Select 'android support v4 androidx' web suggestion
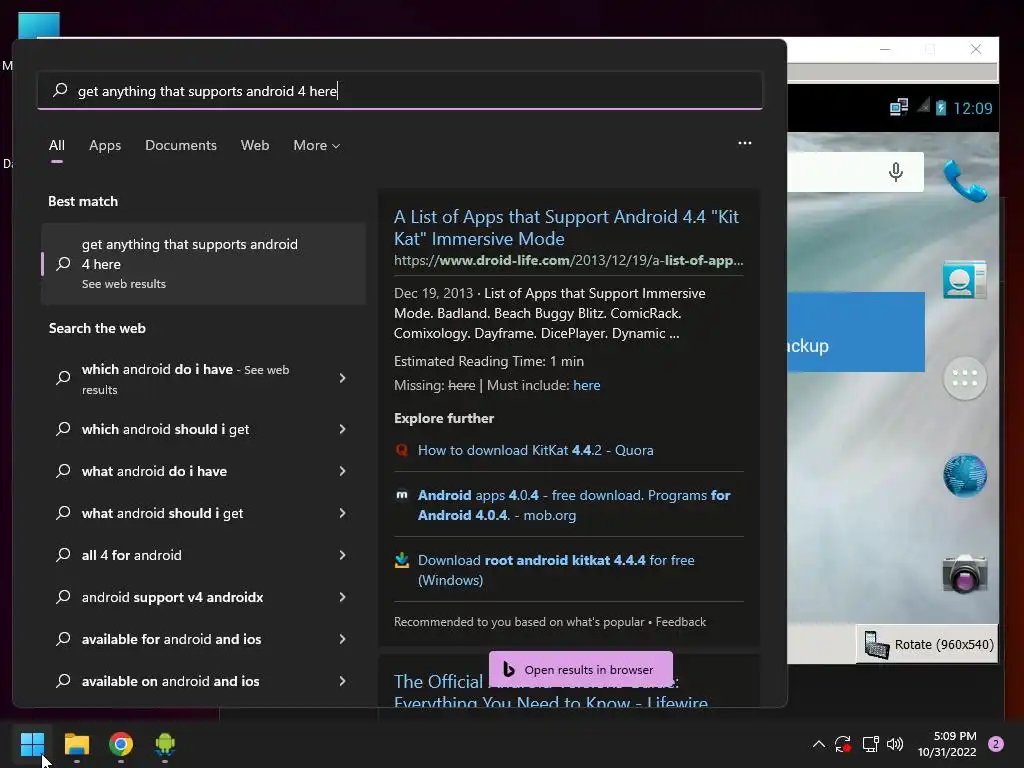Viewport: 1024px width, 768px height. [172, 597]
